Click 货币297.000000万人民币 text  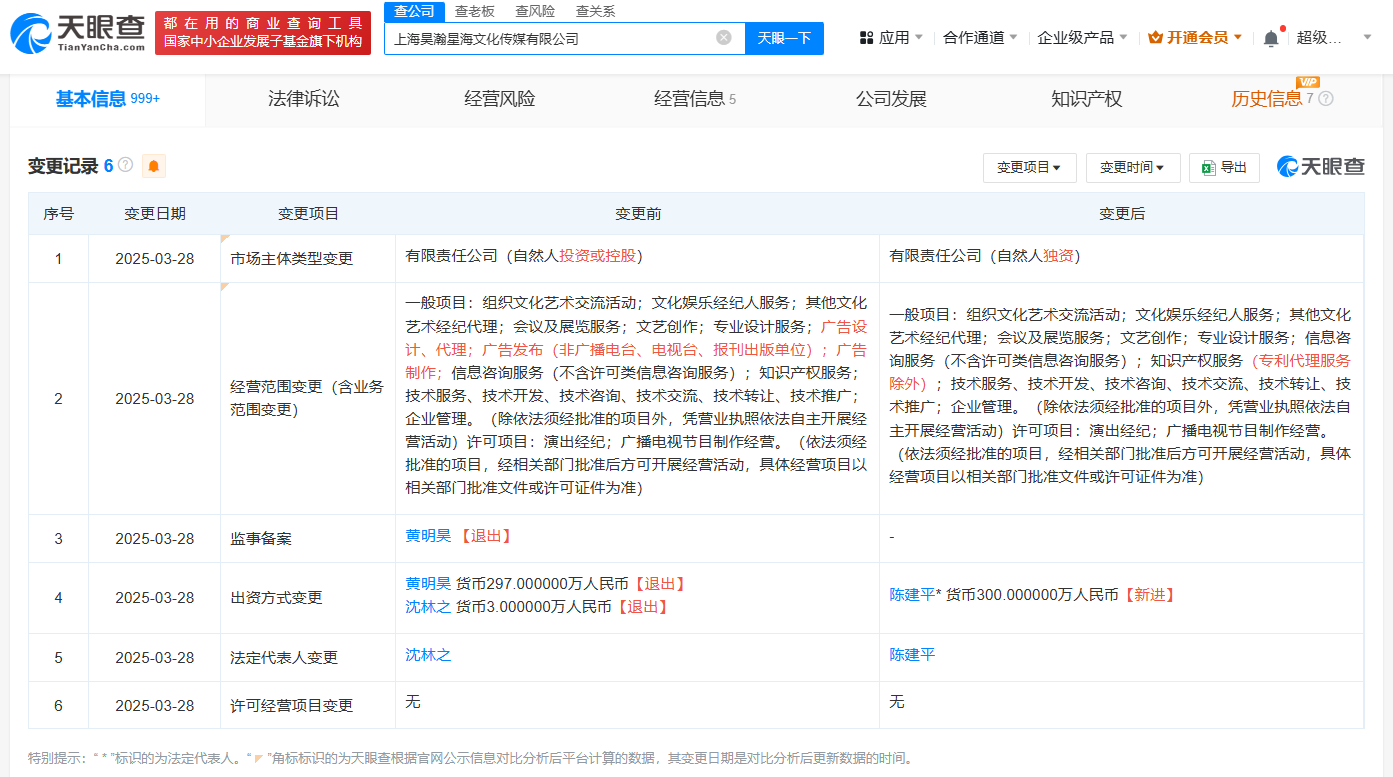542,584
